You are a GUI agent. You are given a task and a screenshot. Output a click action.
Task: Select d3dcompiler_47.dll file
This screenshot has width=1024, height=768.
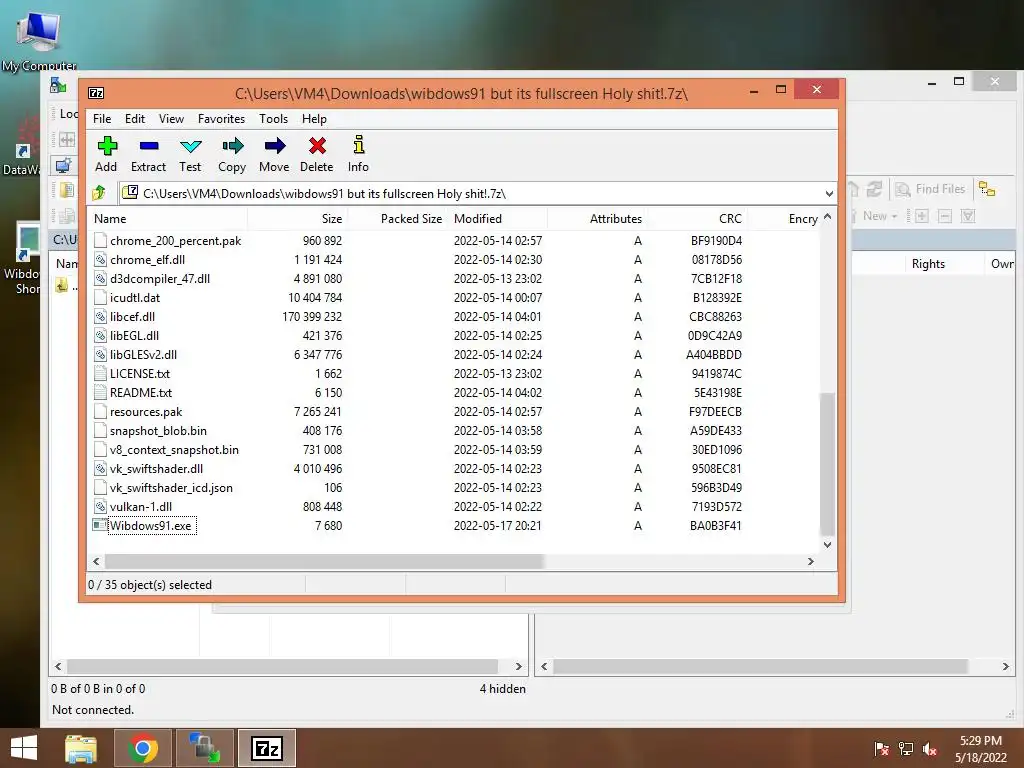[160, 278]
